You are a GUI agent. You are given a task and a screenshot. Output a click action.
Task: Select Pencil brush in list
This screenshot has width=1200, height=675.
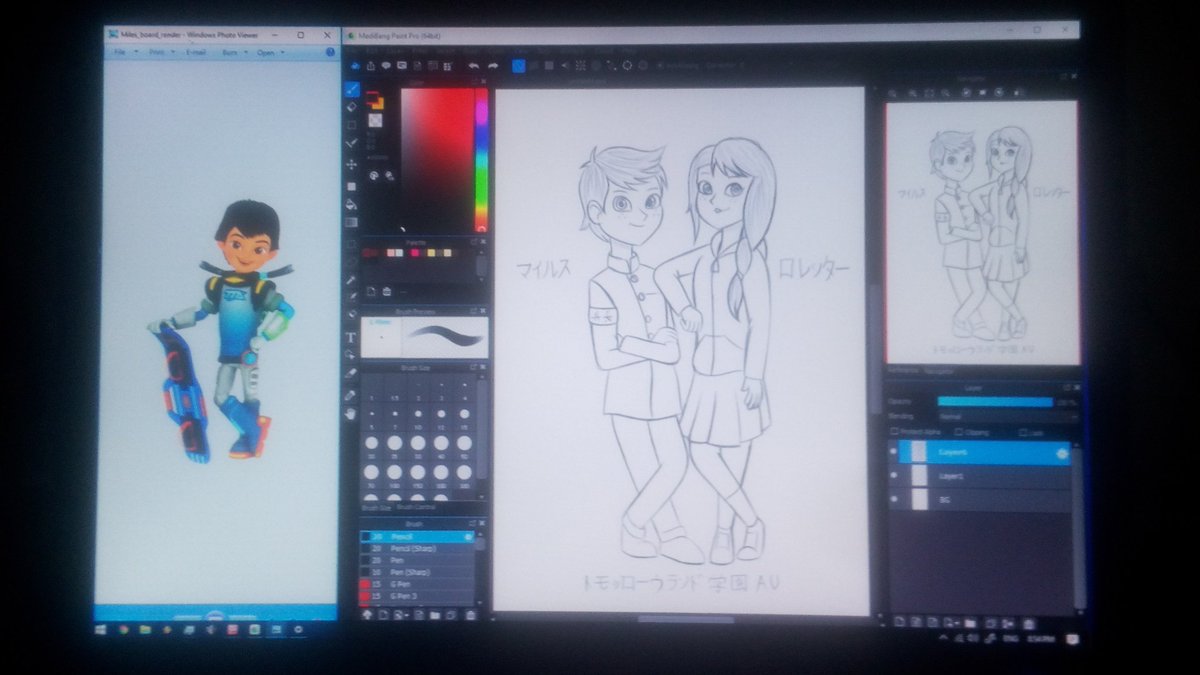[417, 537]
